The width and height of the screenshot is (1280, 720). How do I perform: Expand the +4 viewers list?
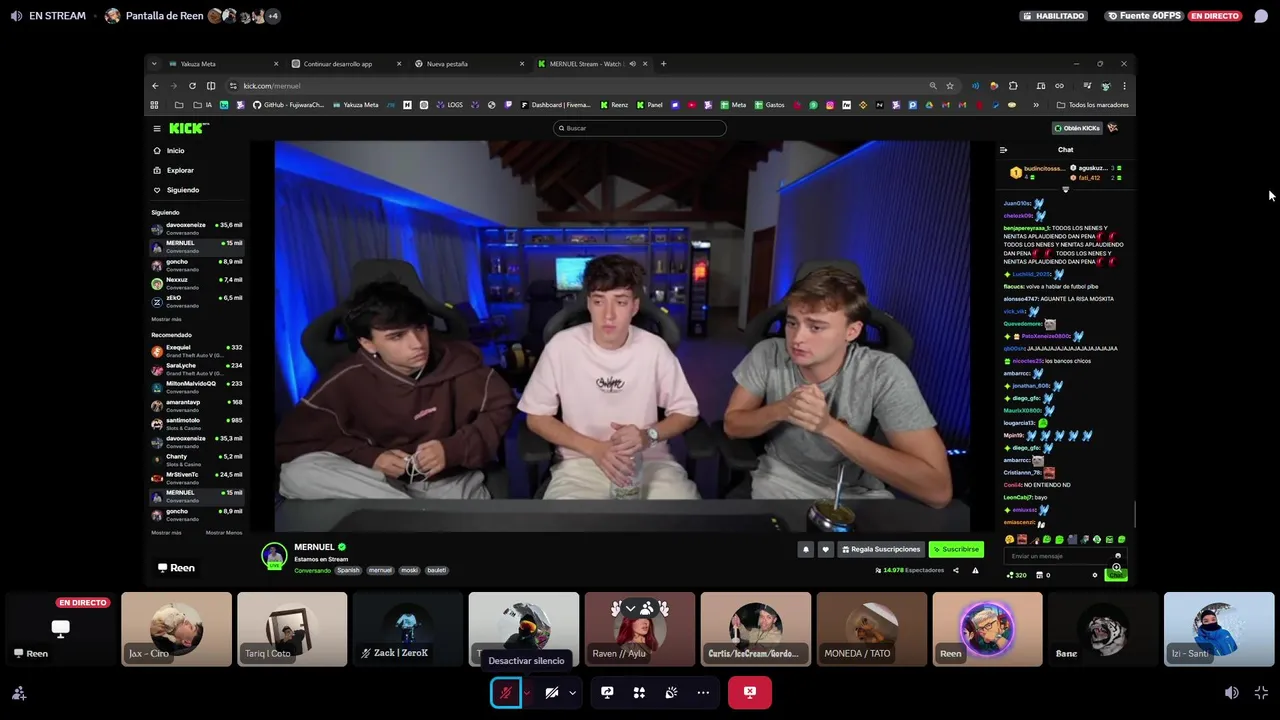[272, 16]
